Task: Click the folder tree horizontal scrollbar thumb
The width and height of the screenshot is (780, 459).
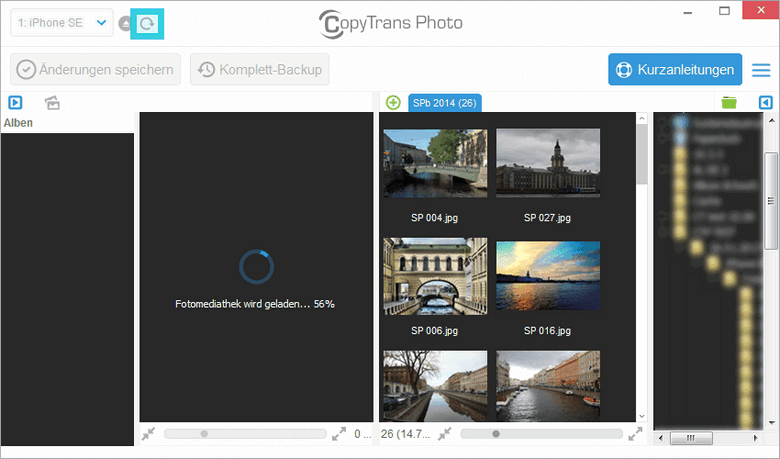Action: pos(691,438)
